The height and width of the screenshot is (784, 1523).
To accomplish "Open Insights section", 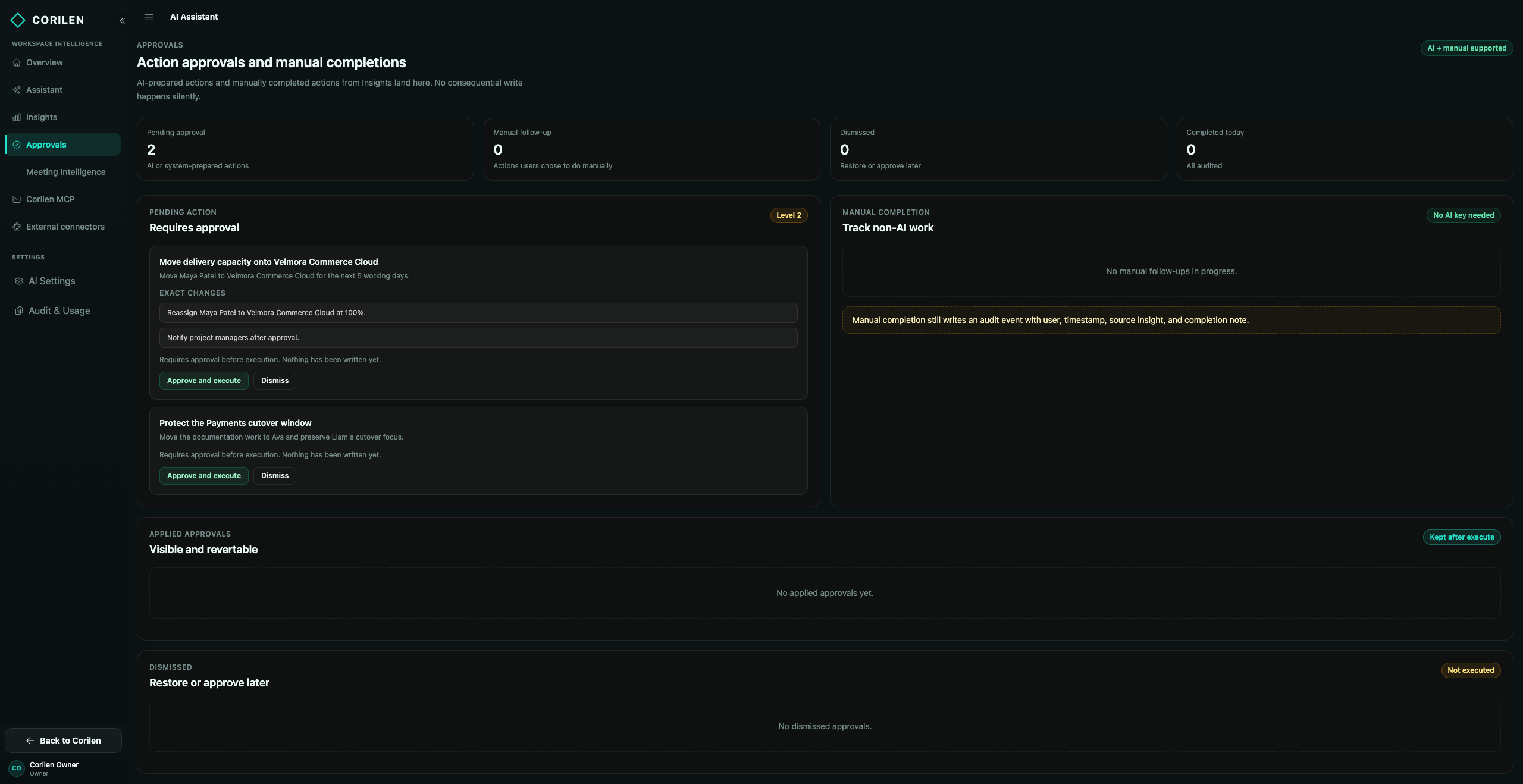I will tap(62, 117).
